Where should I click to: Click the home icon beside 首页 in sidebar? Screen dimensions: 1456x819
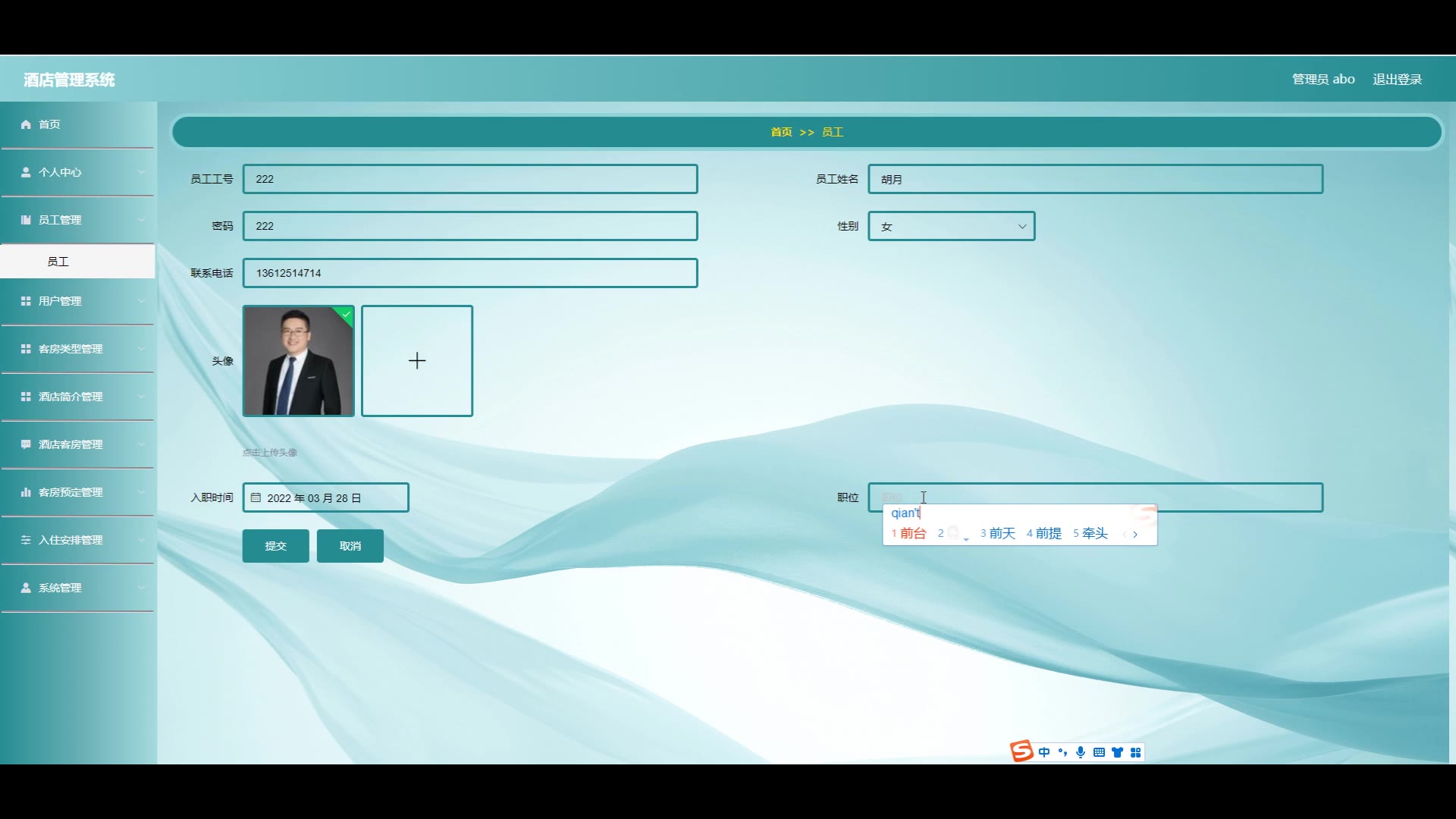coord(26,124)
